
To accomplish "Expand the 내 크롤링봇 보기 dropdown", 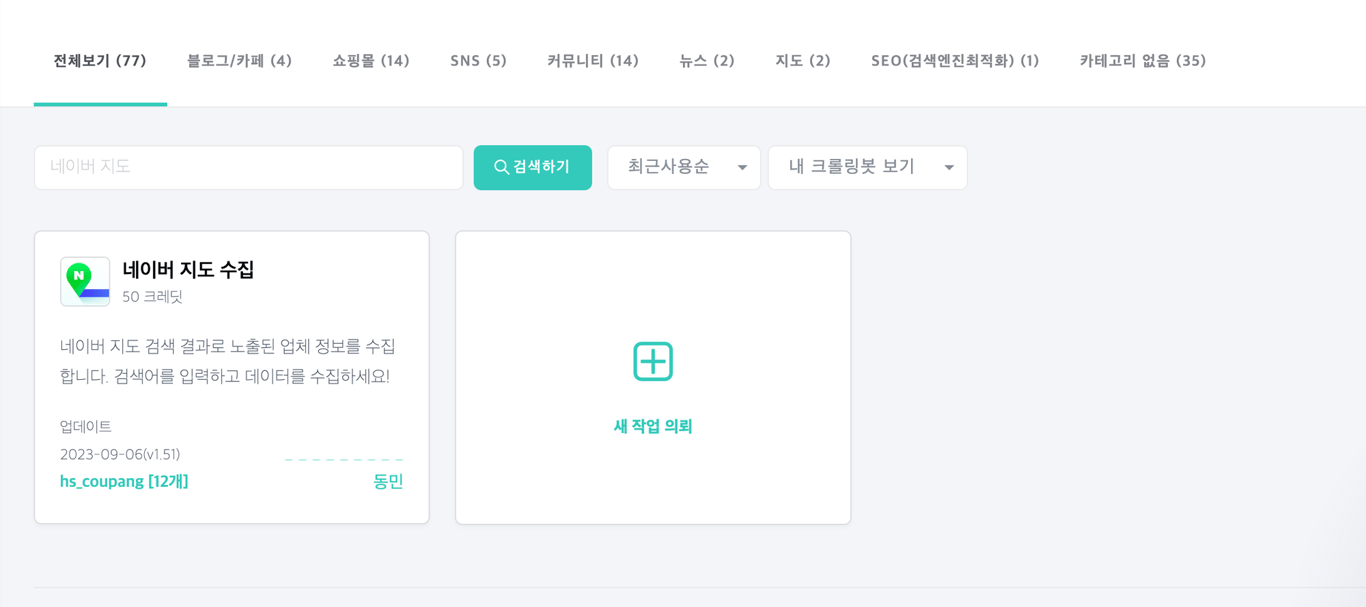I will [867, 167].
